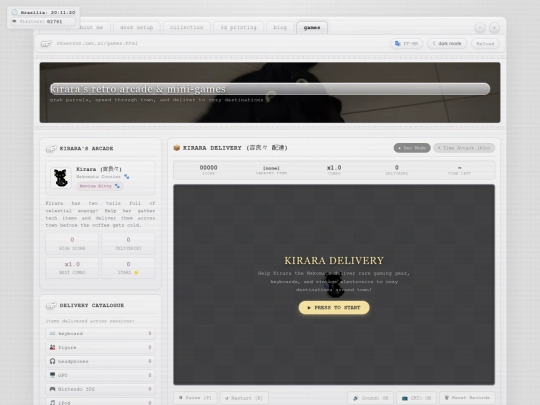Image resolution: width=540 pixels, height=405 pixels.
Task: Click the cat icon beside Delivery Catalogue
Action: click(x=51, y=306)
